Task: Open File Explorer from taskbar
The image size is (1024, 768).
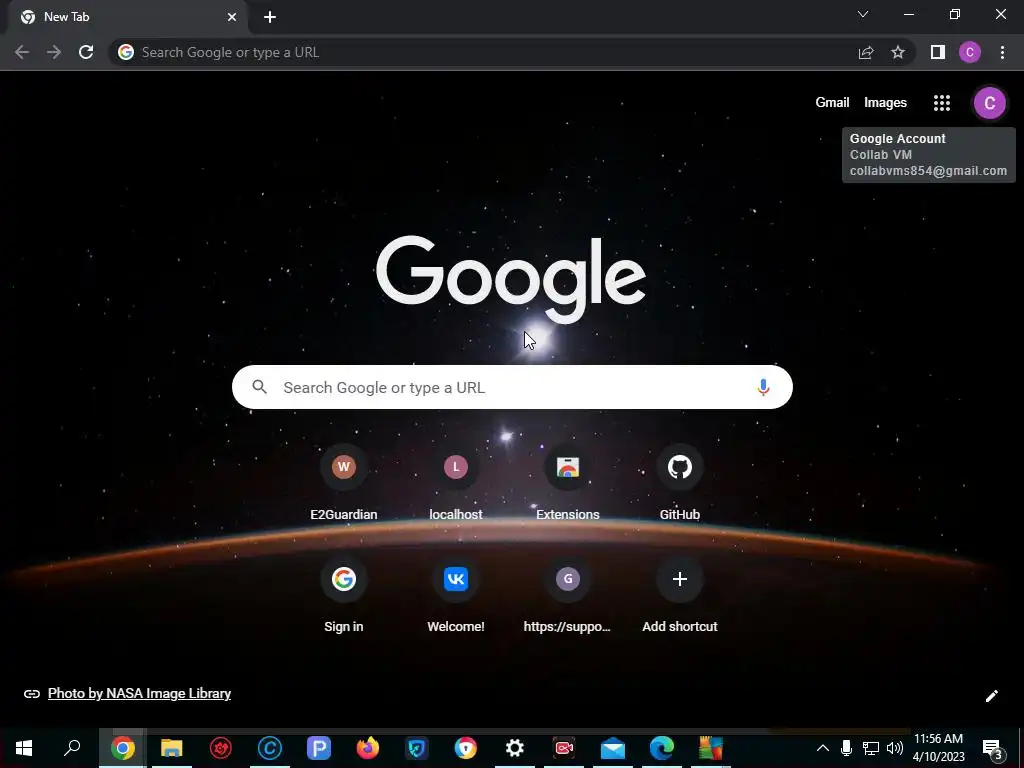Action: tap(172, 748)
